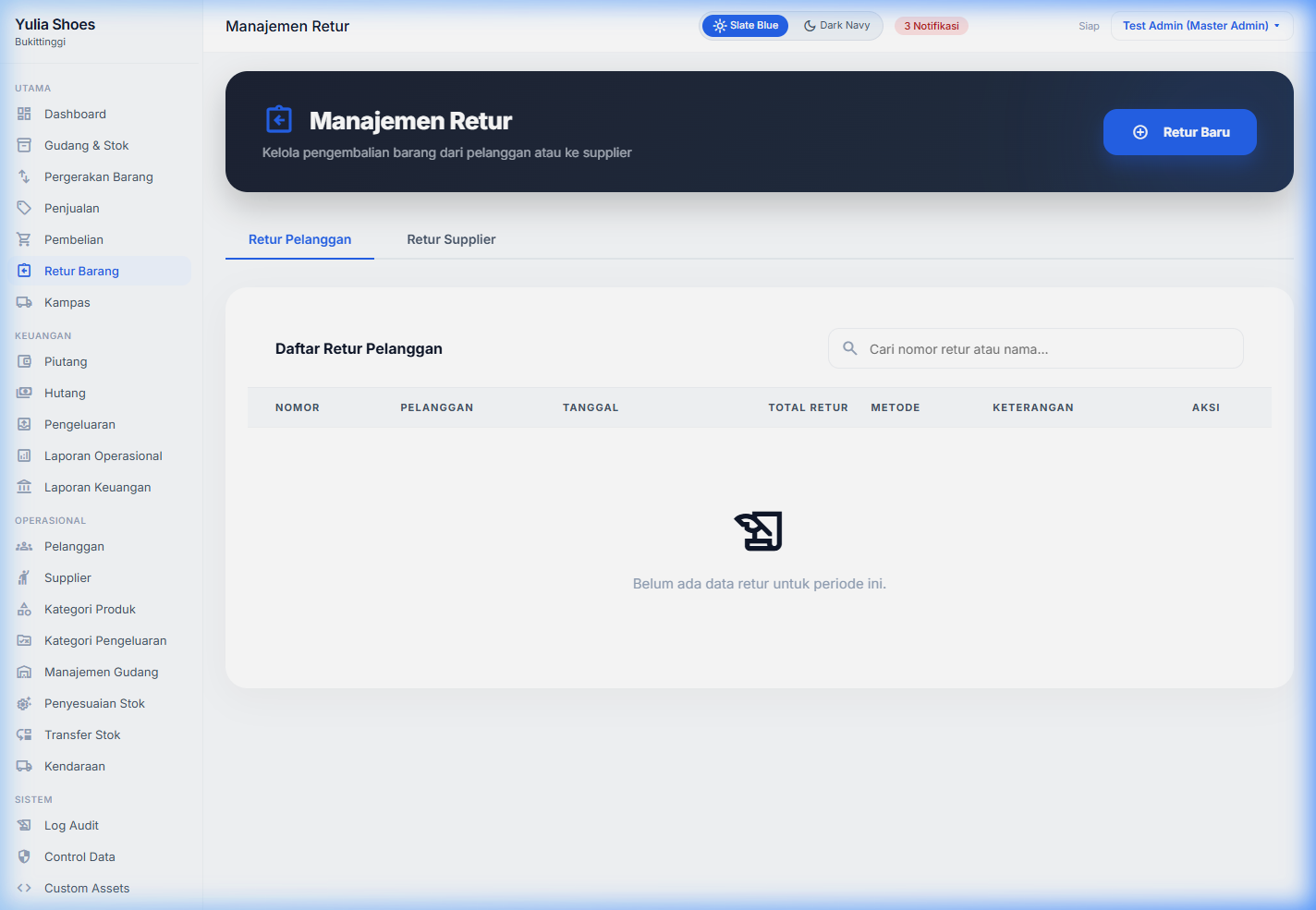Click the Penyesuaian Stok gear icon
The image size is (1316, 910).
[x=24, y=703]
